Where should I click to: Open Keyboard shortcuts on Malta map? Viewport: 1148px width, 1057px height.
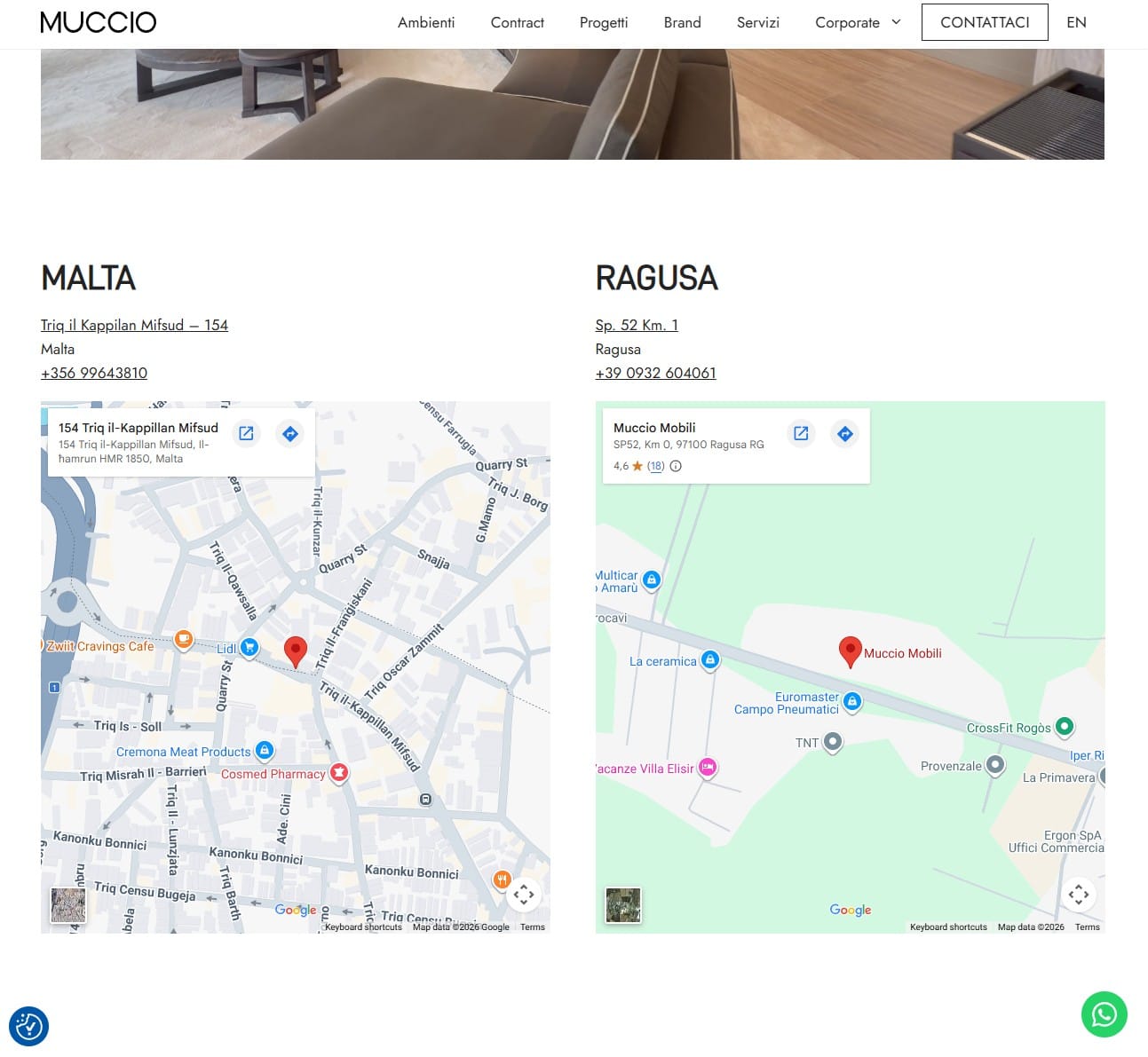point(363,927)
